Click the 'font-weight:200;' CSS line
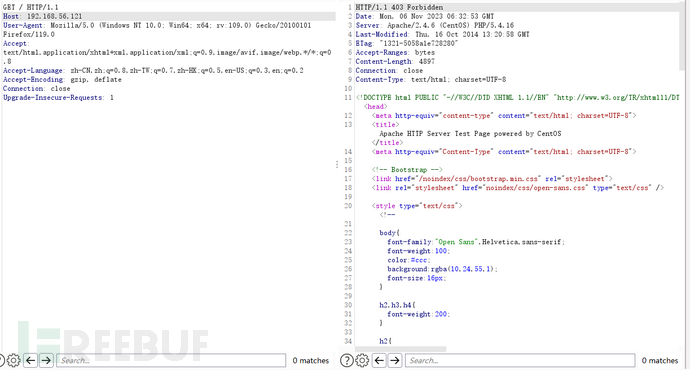This screenshot has width=690, height=370. [418, 314]
